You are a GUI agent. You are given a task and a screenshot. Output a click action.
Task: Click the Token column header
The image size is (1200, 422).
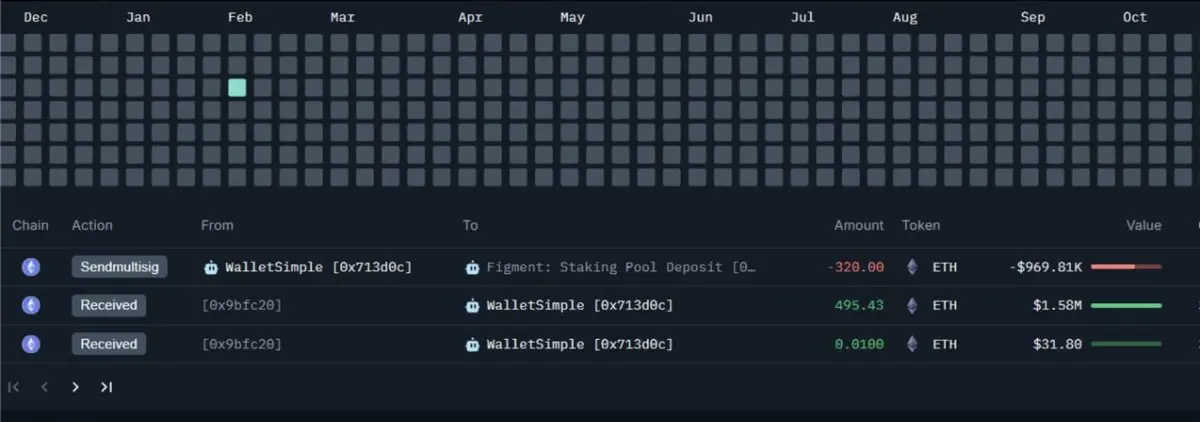coord(921,225)
